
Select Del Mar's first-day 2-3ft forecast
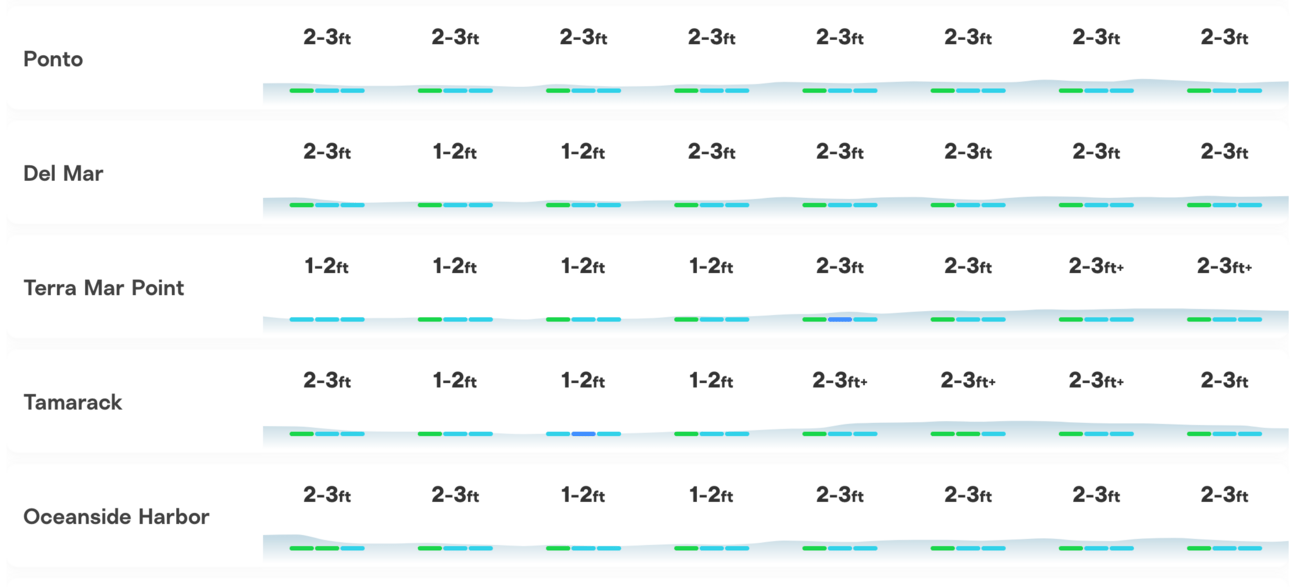(x=327, y=152)
